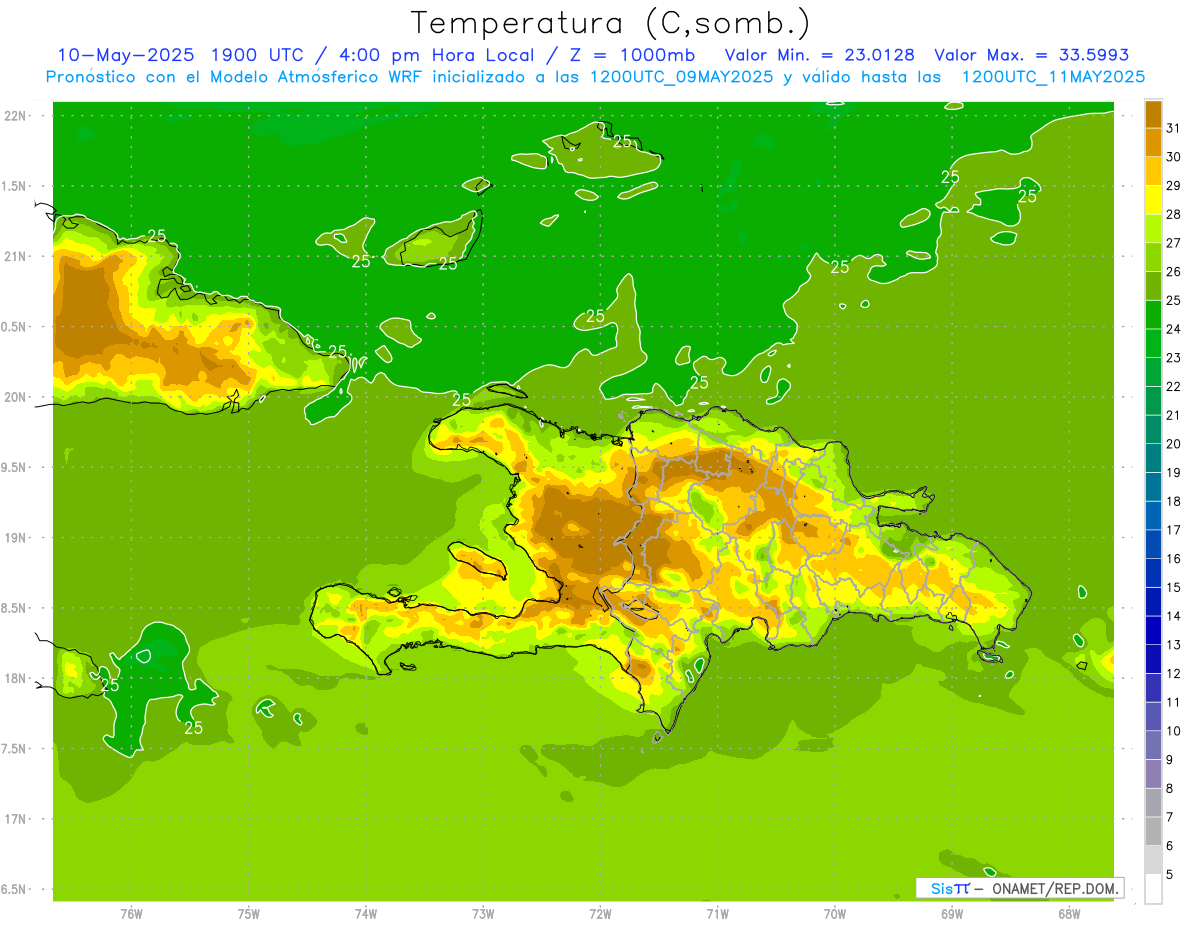Pick the yellow colorbar segment between 28 and 29

(1153, 201)
